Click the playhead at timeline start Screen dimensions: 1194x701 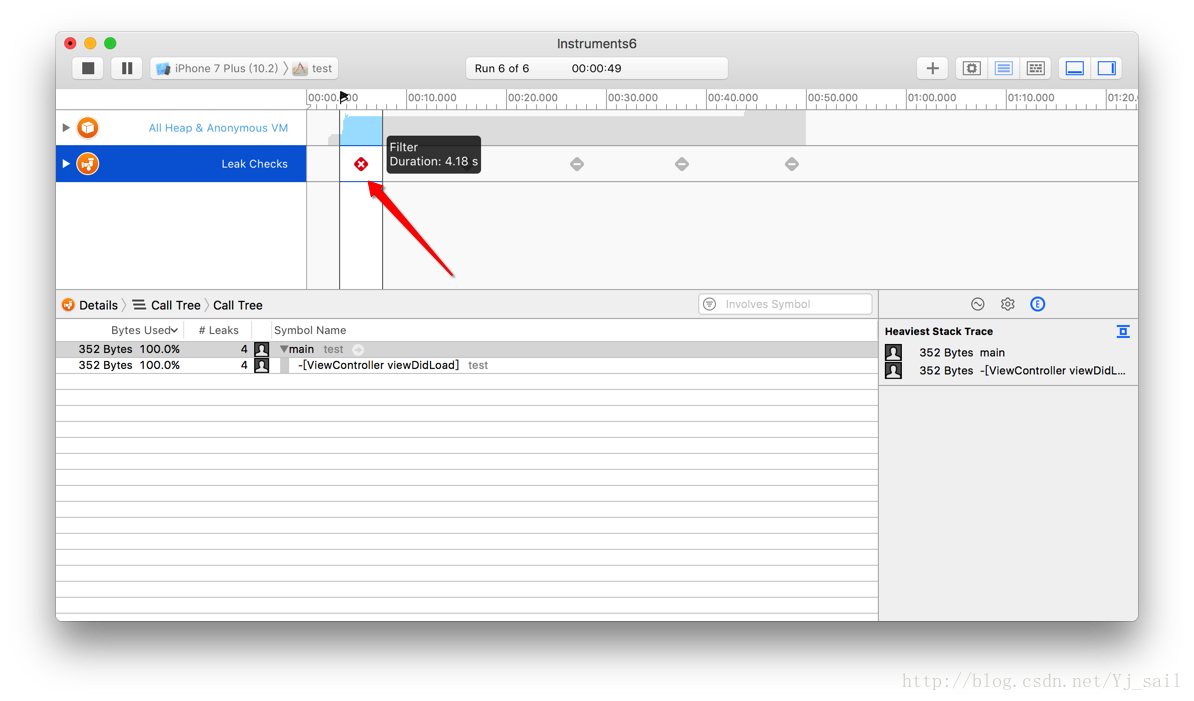(x=343, y=97)
